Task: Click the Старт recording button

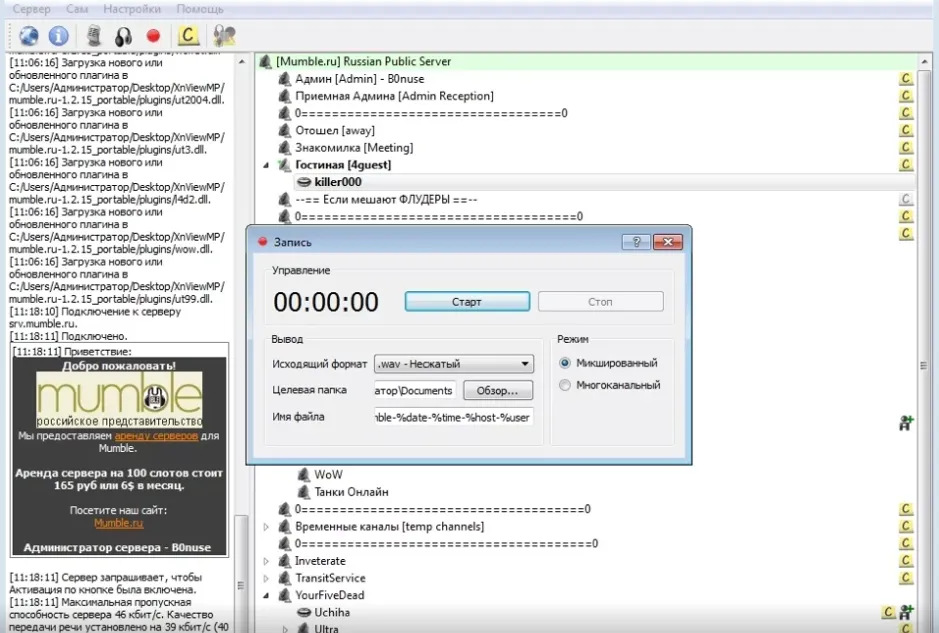Action: 467,301
